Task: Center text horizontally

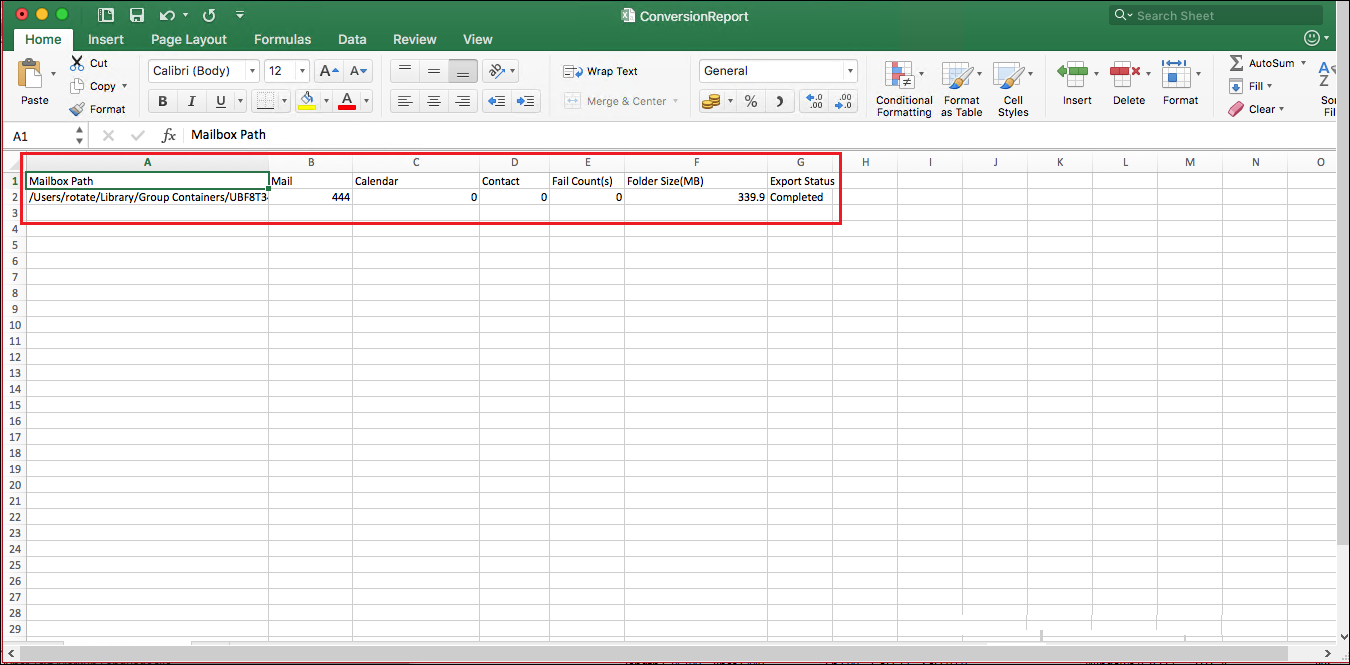Action: click(x=433, y=101)
